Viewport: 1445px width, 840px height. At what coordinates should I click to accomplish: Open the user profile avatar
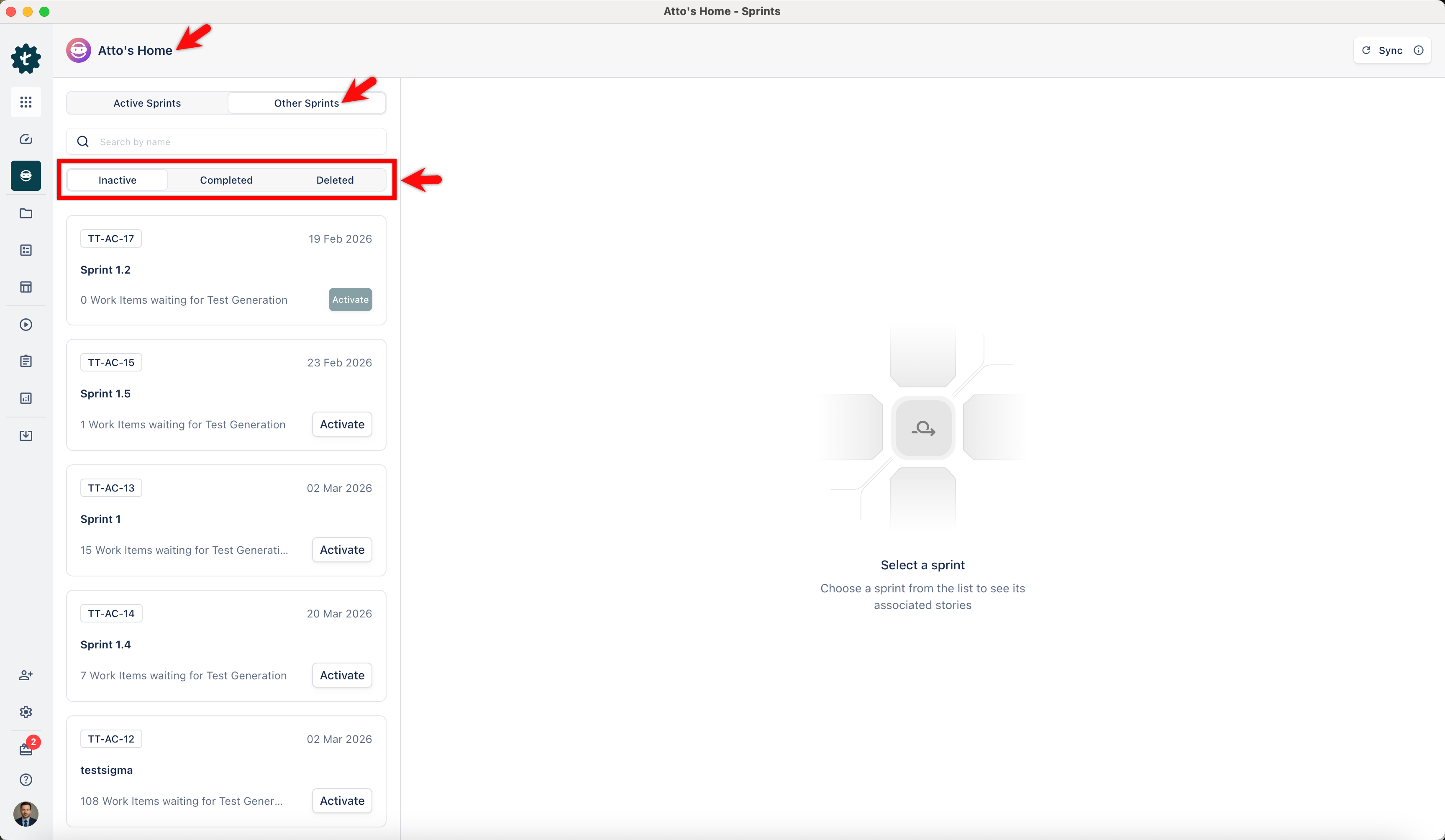coord(26,814)
